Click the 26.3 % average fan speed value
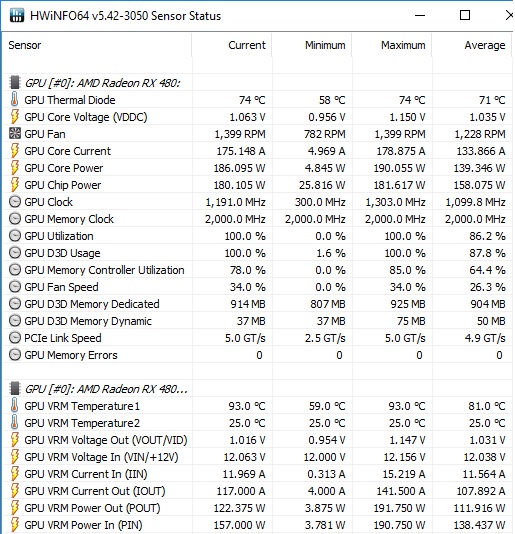 487,287
